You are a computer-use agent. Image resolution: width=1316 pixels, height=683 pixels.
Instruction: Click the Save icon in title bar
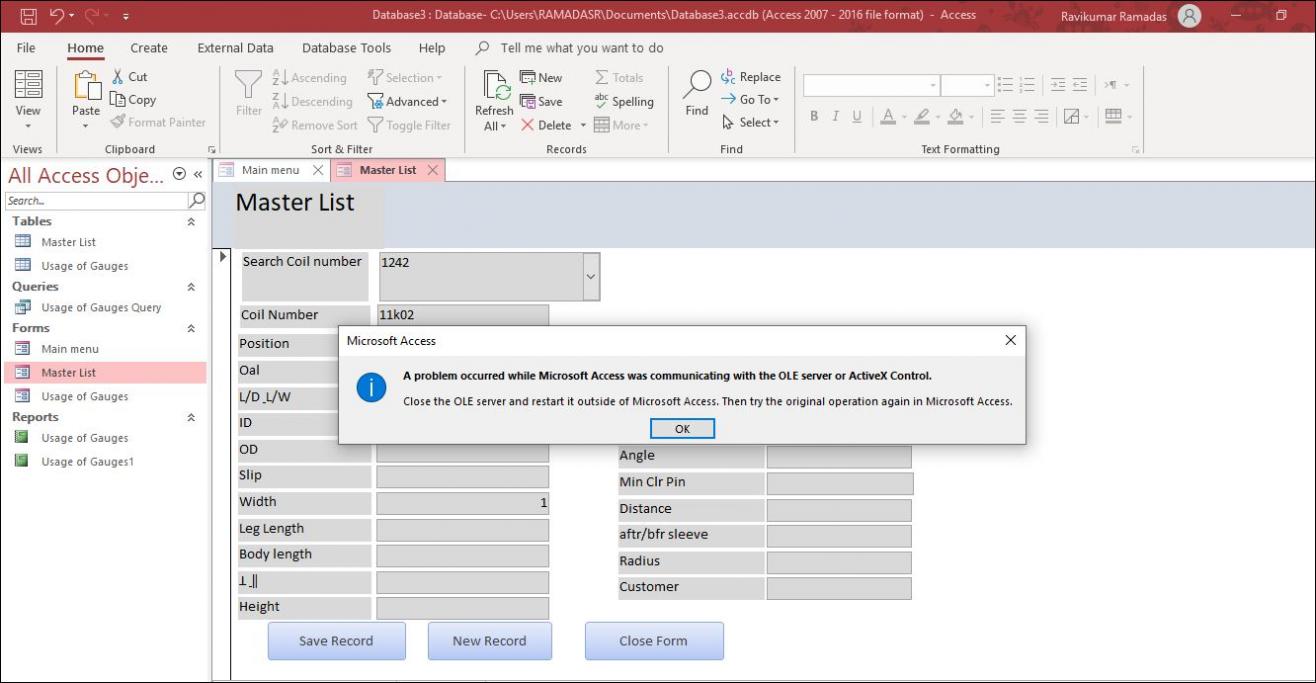point(28,16)
